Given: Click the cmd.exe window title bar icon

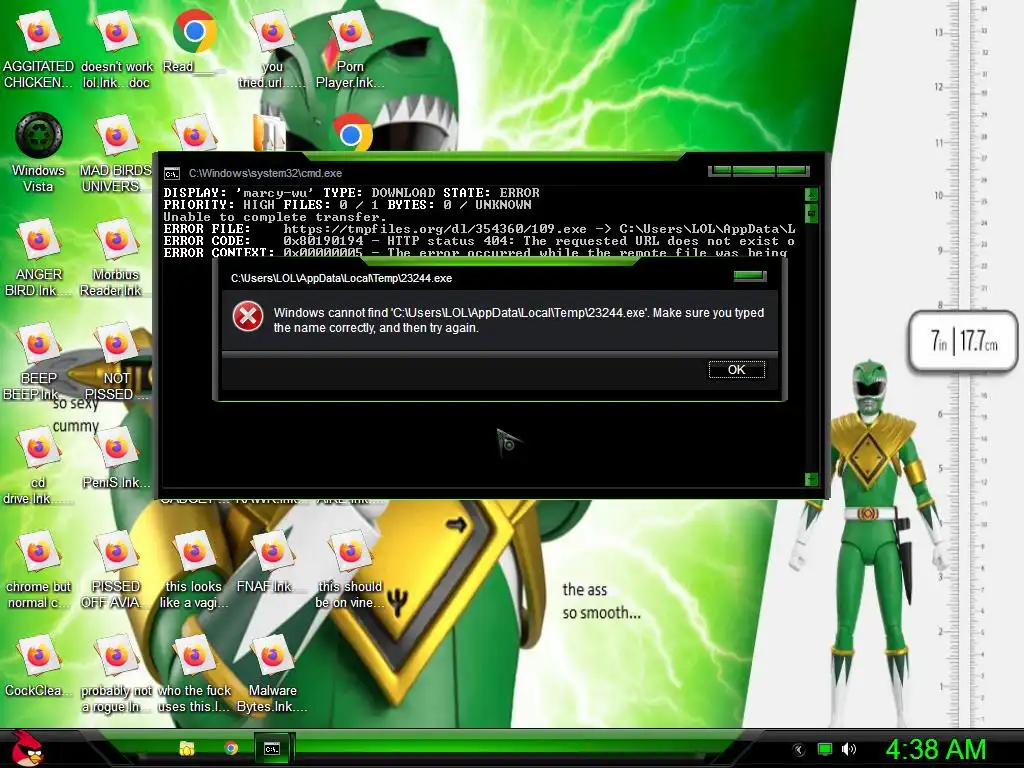Looking at the screenshot, I should [172, 174].
